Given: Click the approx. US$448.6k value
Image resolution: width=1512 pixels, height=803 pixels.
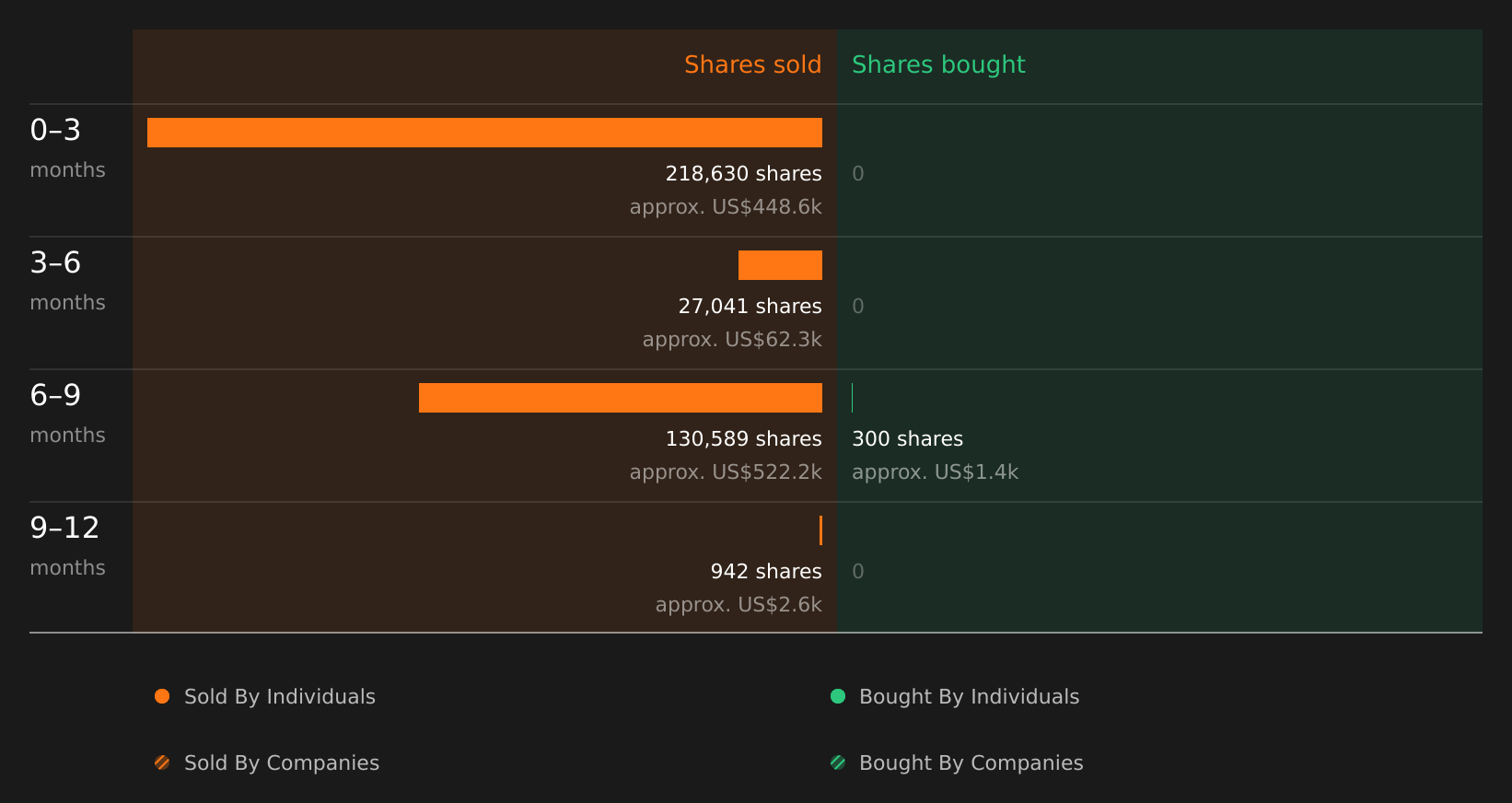Looking at the screenshot, I should (x=726, y=207).
